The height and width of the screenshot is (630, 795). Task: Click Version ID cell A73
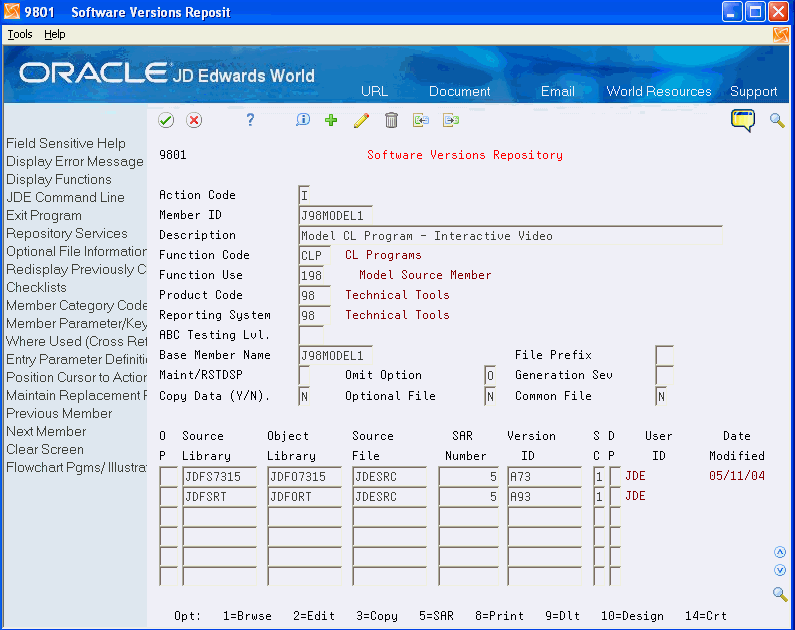544,476
